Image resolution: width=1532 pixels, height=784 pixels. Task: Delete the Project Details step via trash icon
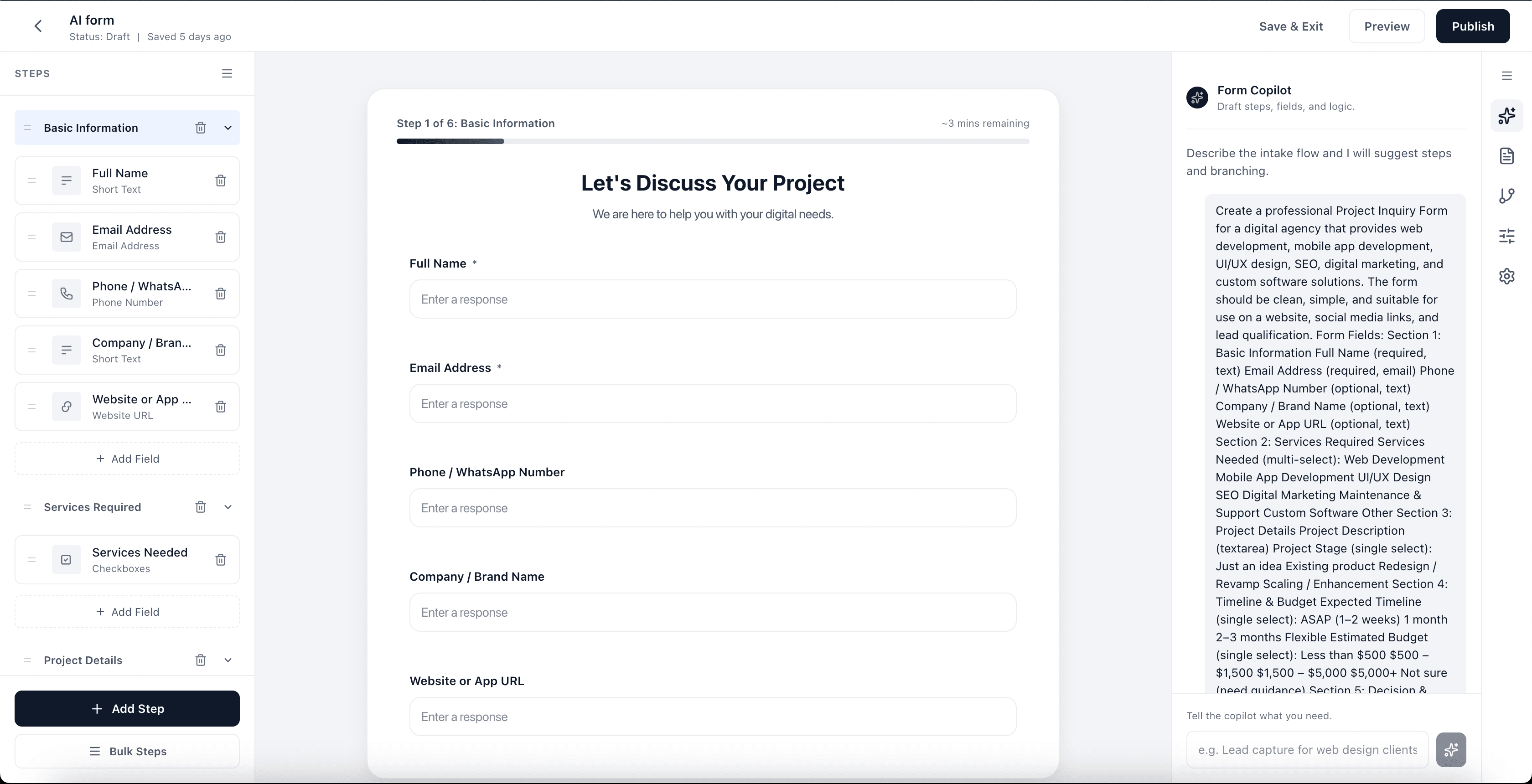200,660
